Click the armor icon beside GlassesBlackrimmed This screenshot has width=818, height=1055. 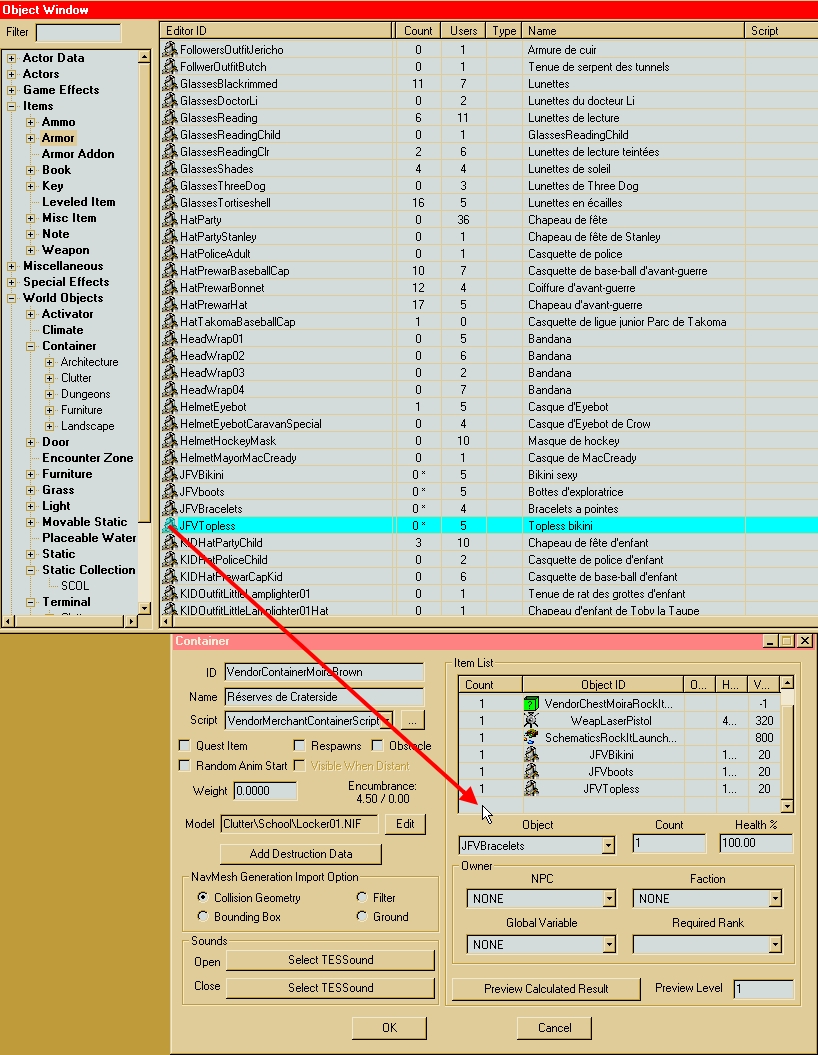(x=170, y=84)
